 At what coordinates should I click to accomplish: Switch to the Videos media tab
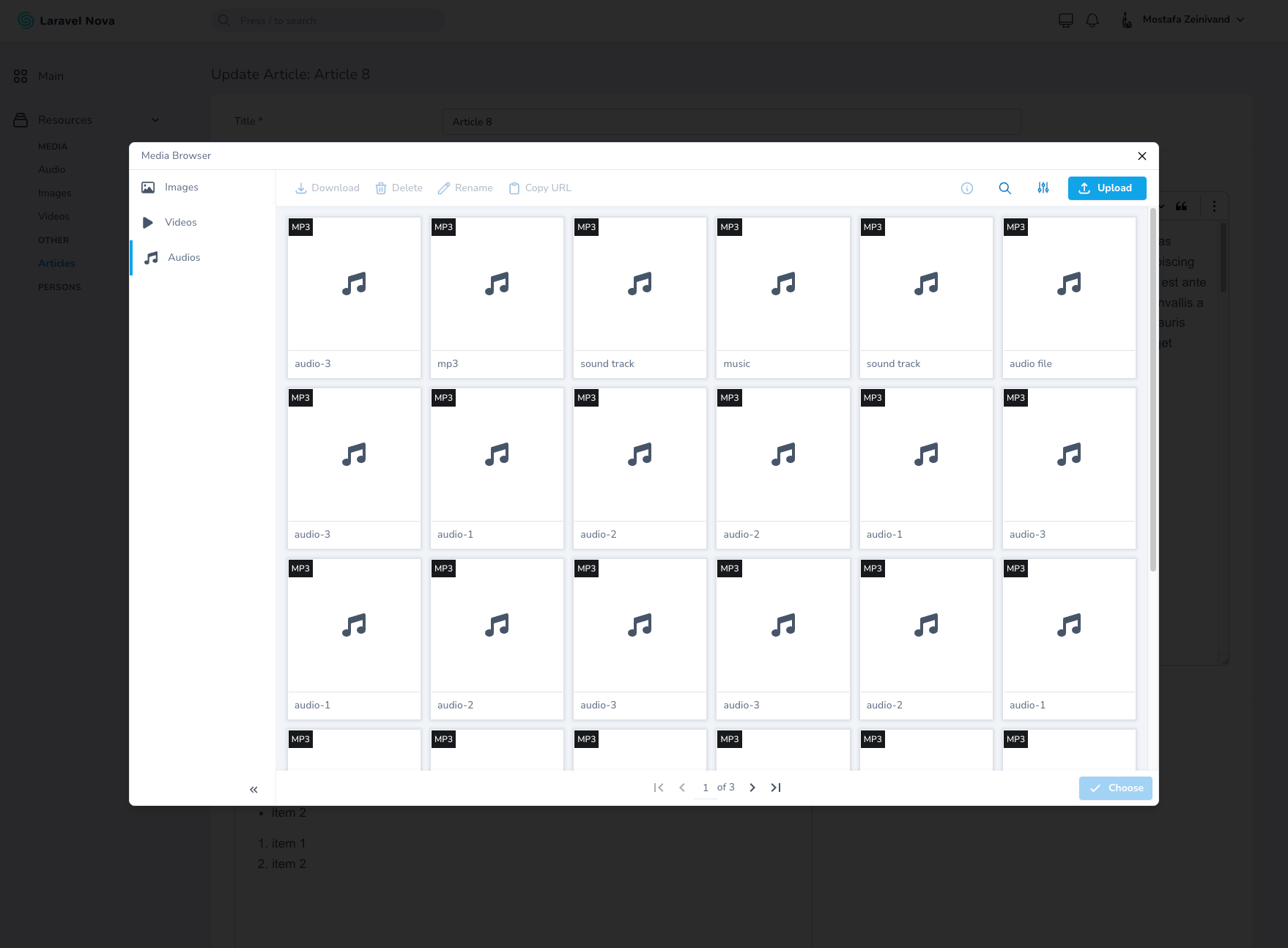click(x=180, y=223)
